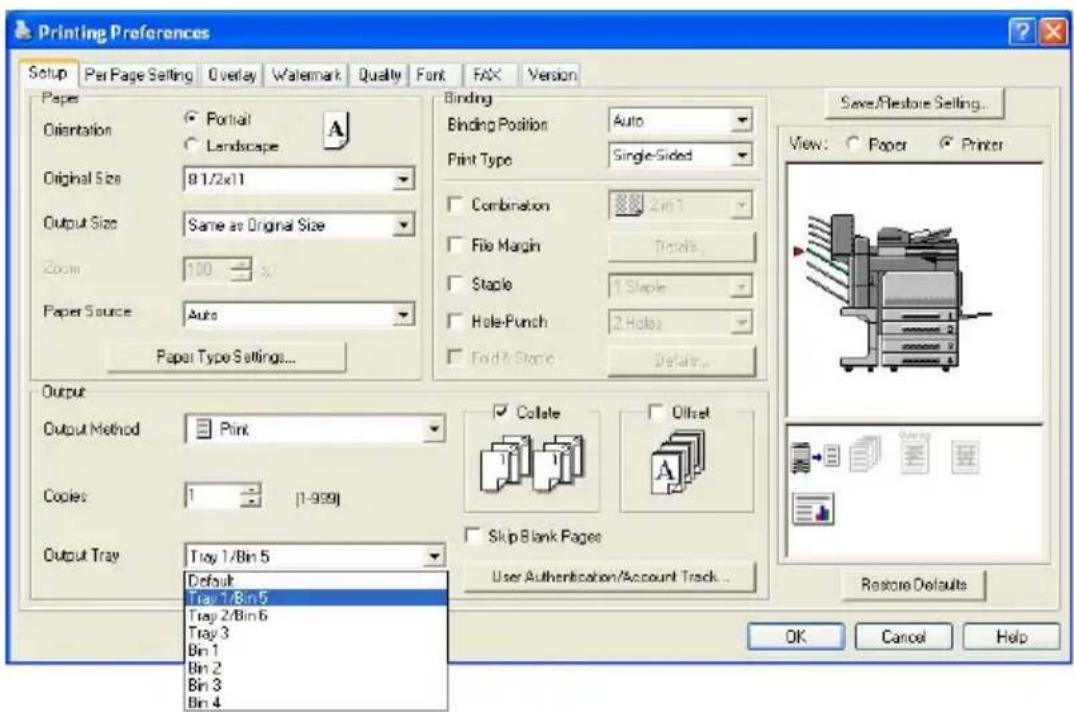Screen dimensions: 1074x712
Task: Select Portrait orientation
Action: tap(192, 118)
